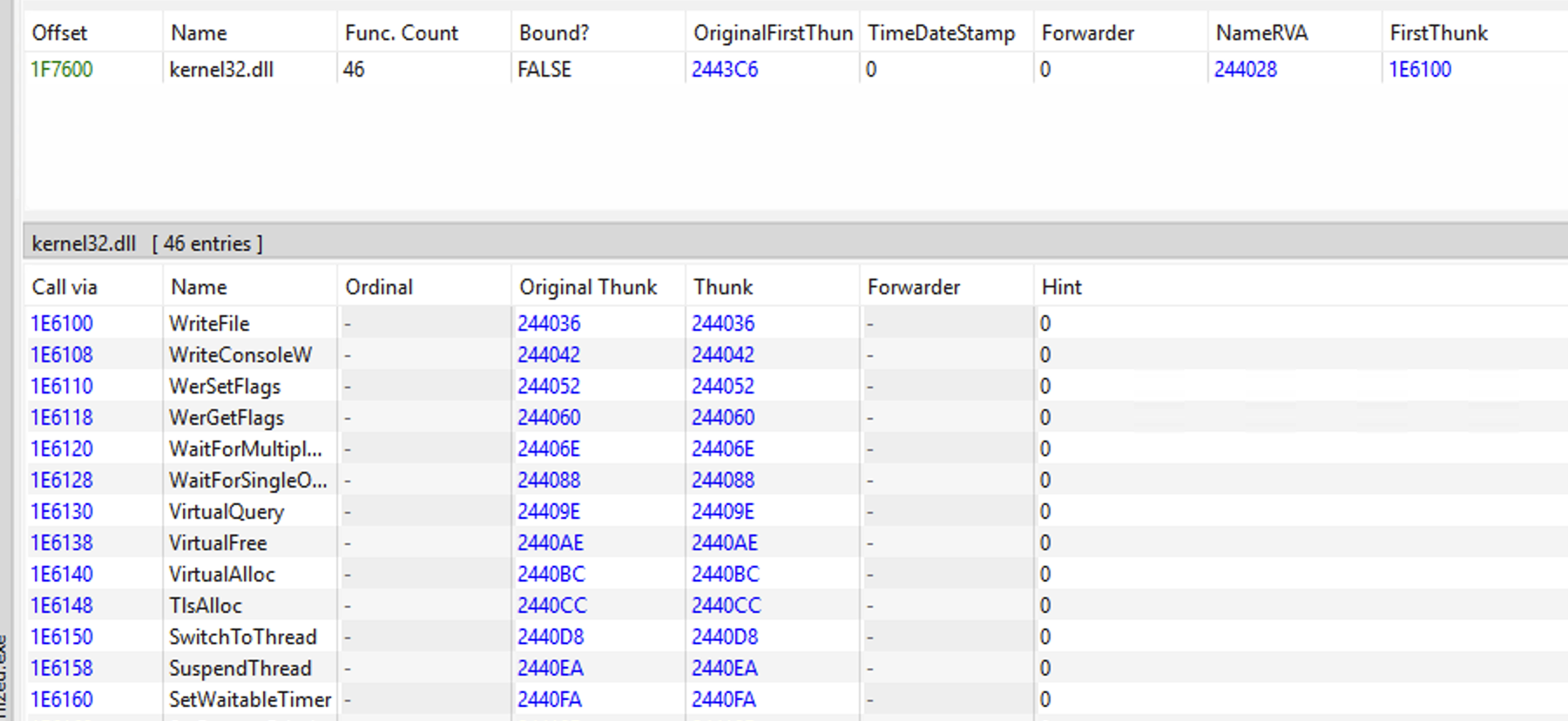Click the kernel32.dll row in the upper imports table
Screen dimensions: 1568x721
(x=221, y=70)
